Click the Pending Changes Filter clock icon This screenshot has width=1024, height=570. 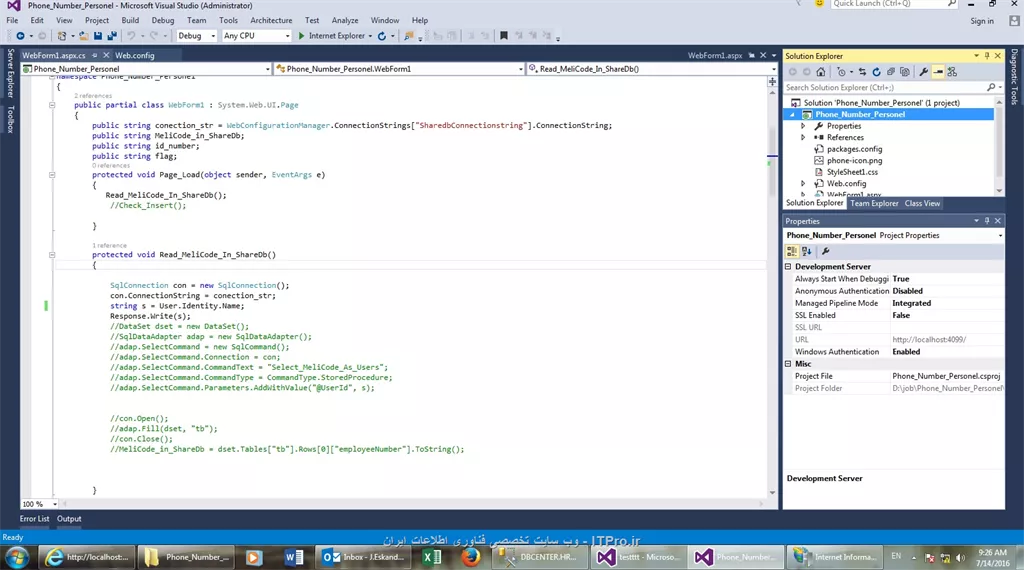tap(841, 72)
